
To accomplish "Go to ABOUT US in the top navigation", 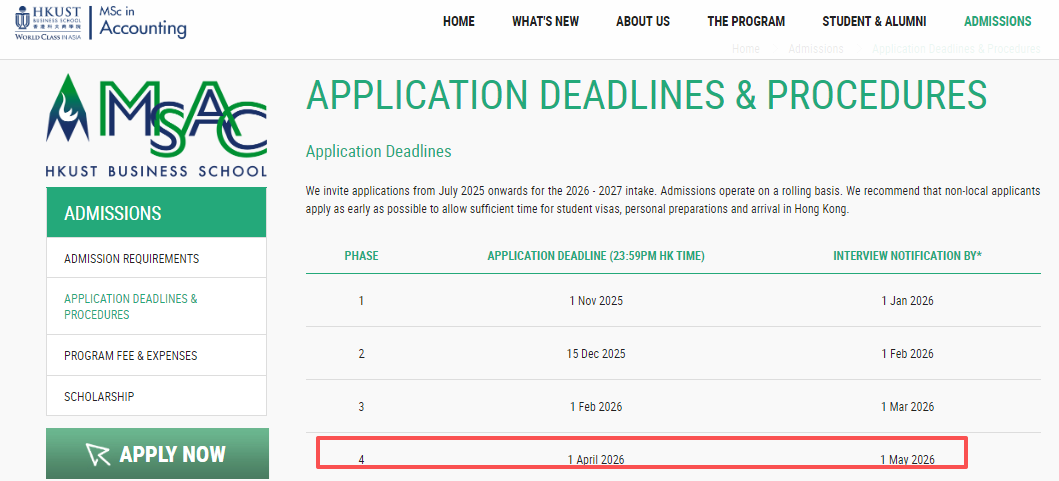I will [643, 22].
